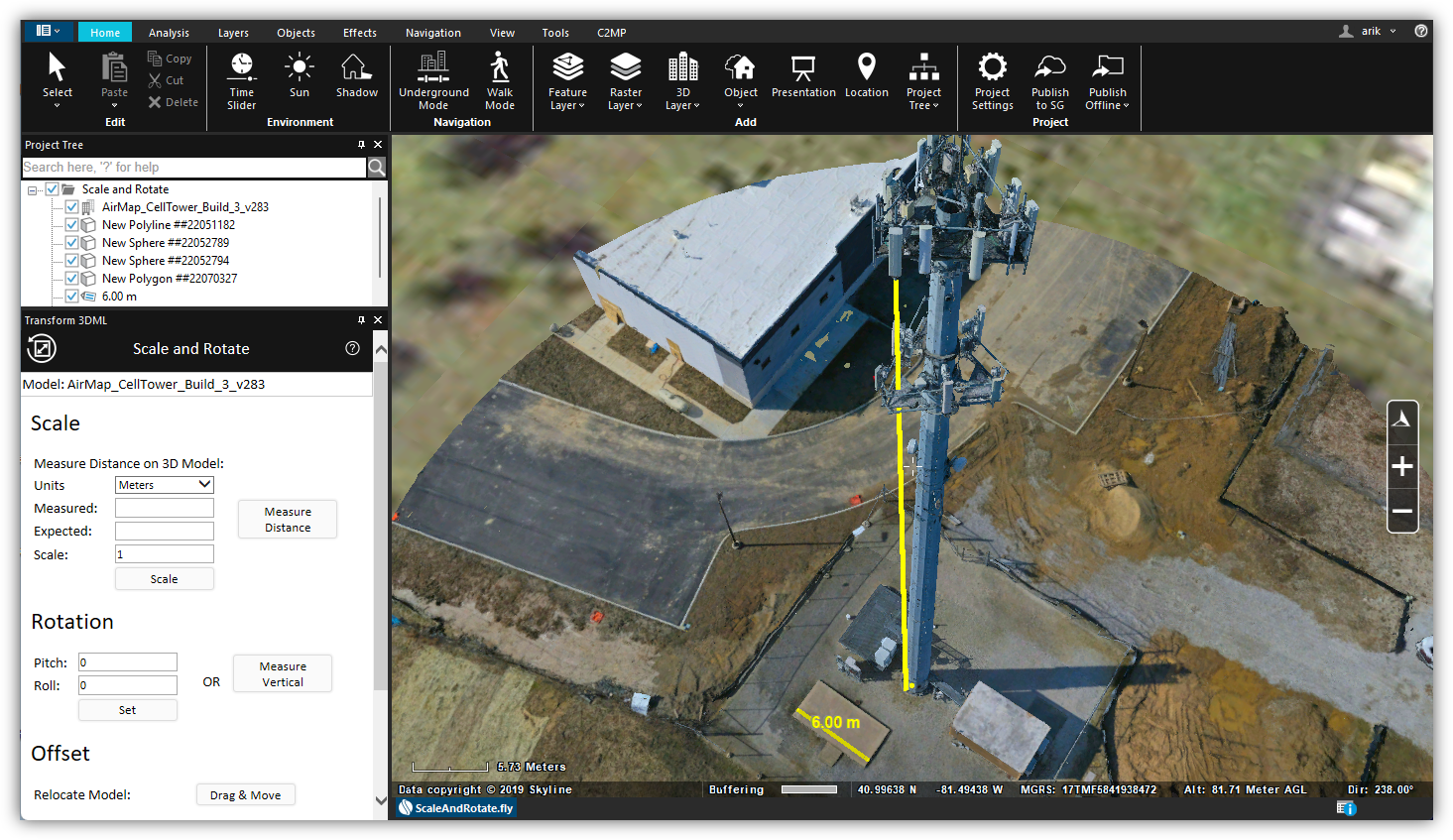The width and height of the screenshot is (1453, 840).
Task: Switch to the Analysis ribbon tab
Action: 169,32
